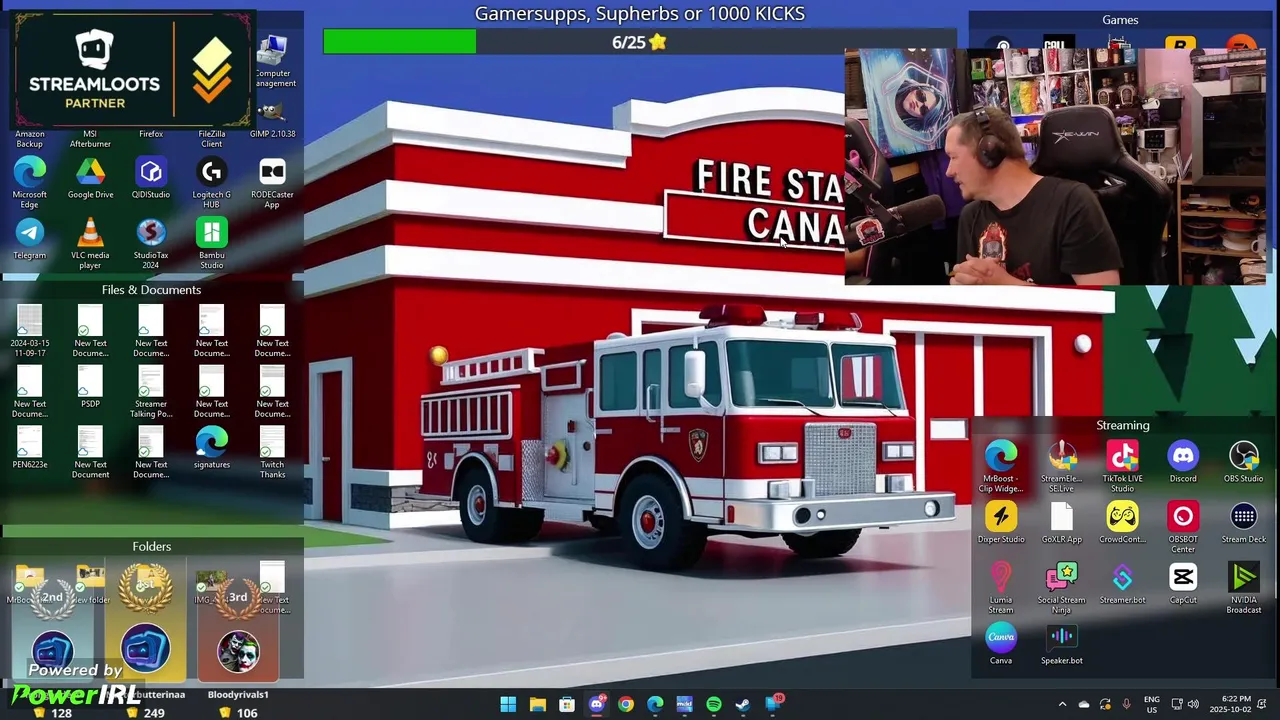
Task: Click the Windows Start button
Action: pyautogui.click(x=508, y=704)
